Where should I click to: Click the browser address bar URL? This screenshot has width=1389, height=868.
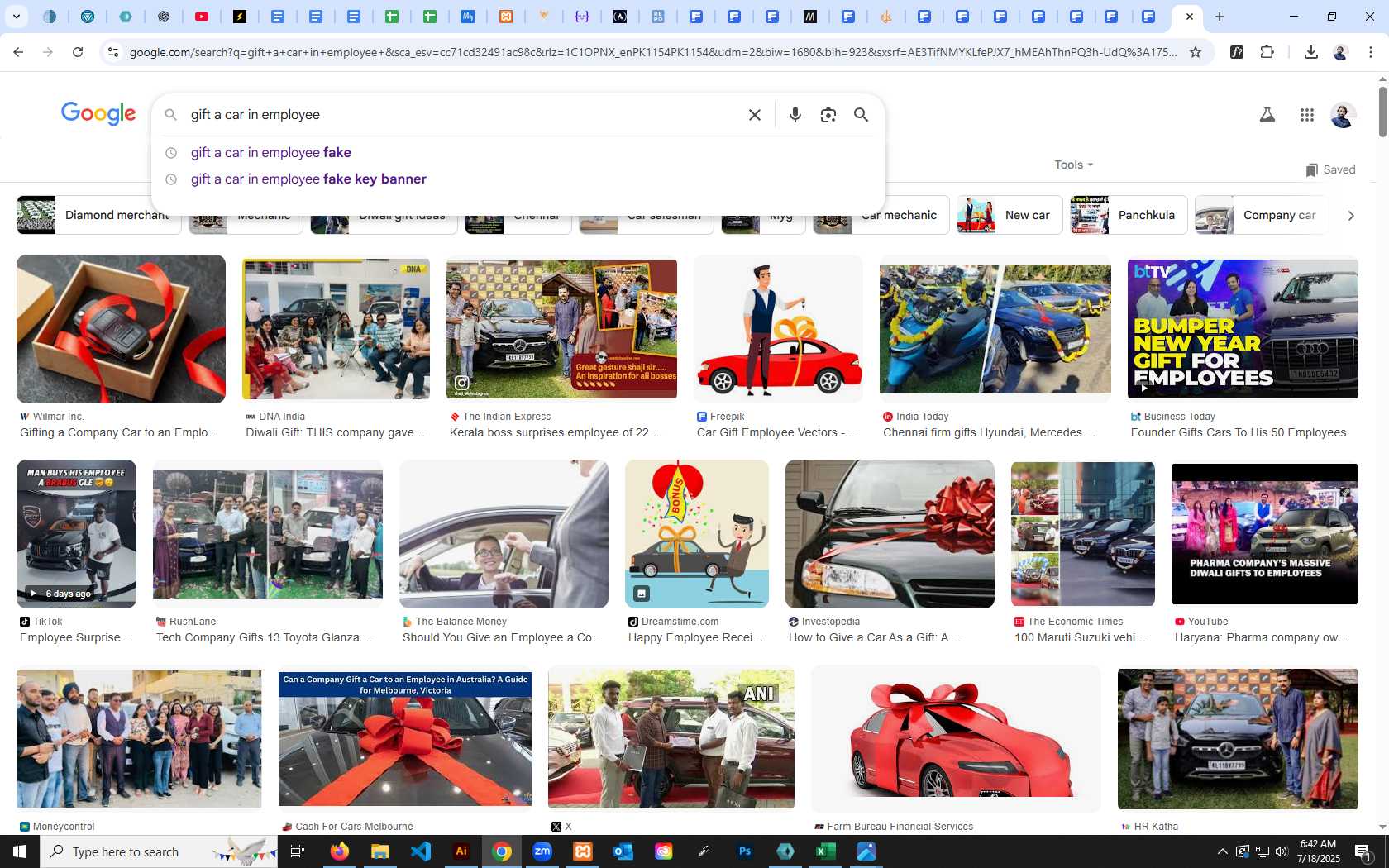(x=653, y=52)
